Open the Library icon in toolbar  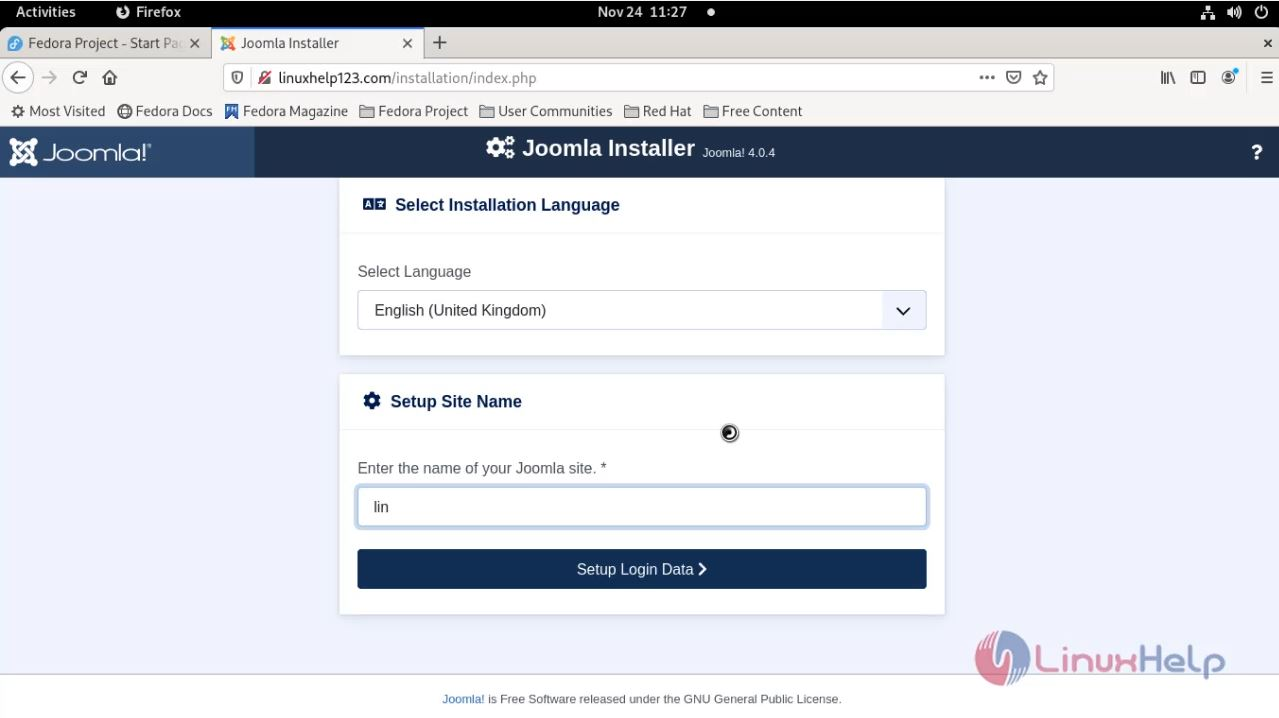coord(1168,77)
